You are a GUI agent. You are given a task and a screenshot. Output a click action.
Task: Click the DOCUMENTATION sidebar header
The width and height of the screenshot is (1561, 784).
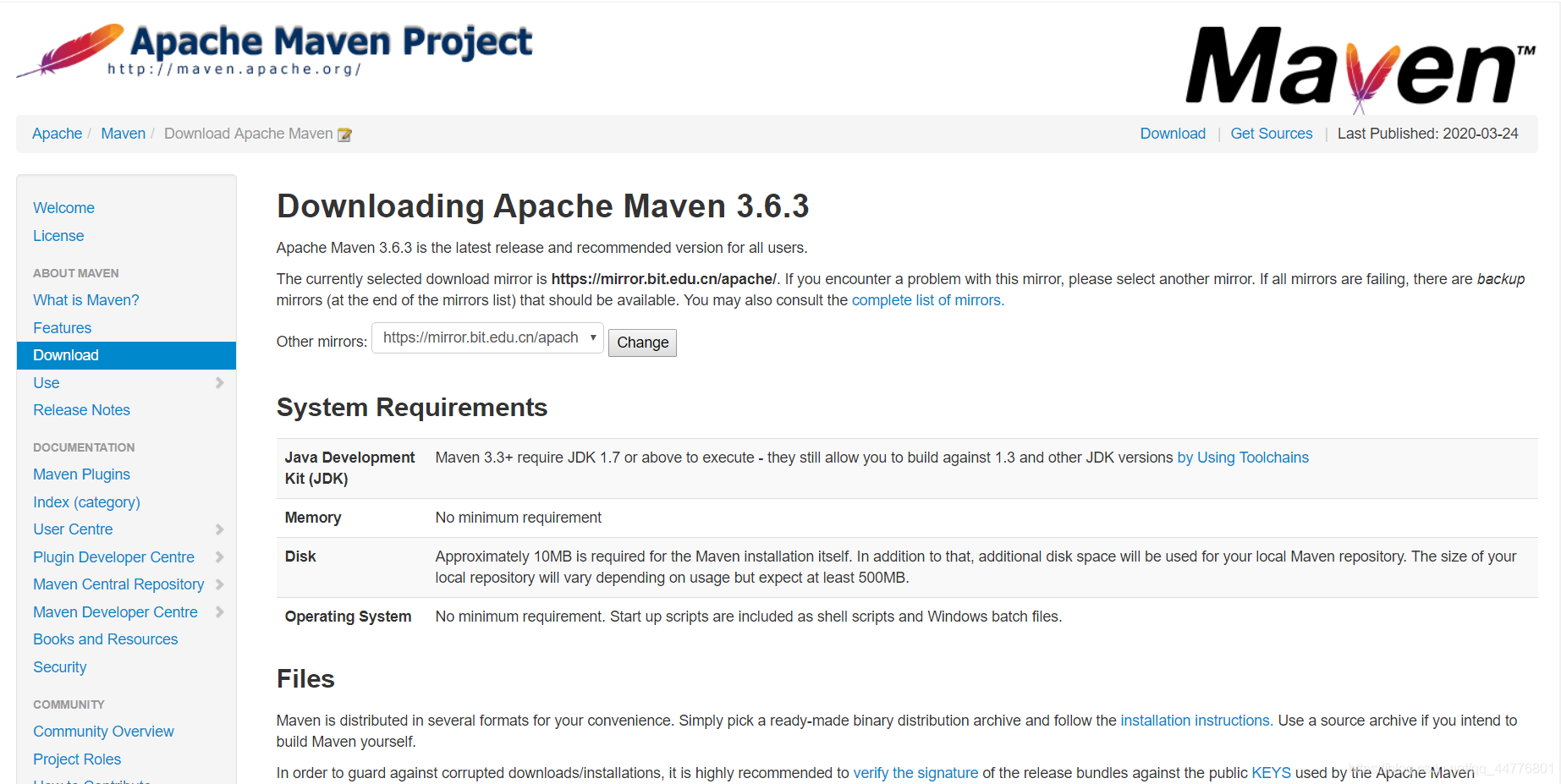84,447
